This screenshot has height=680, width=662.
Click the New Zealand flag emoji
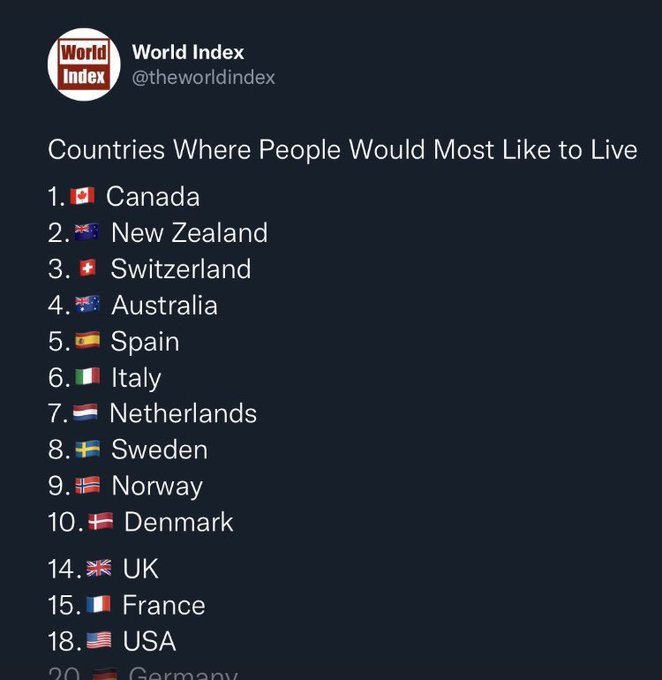87,233
